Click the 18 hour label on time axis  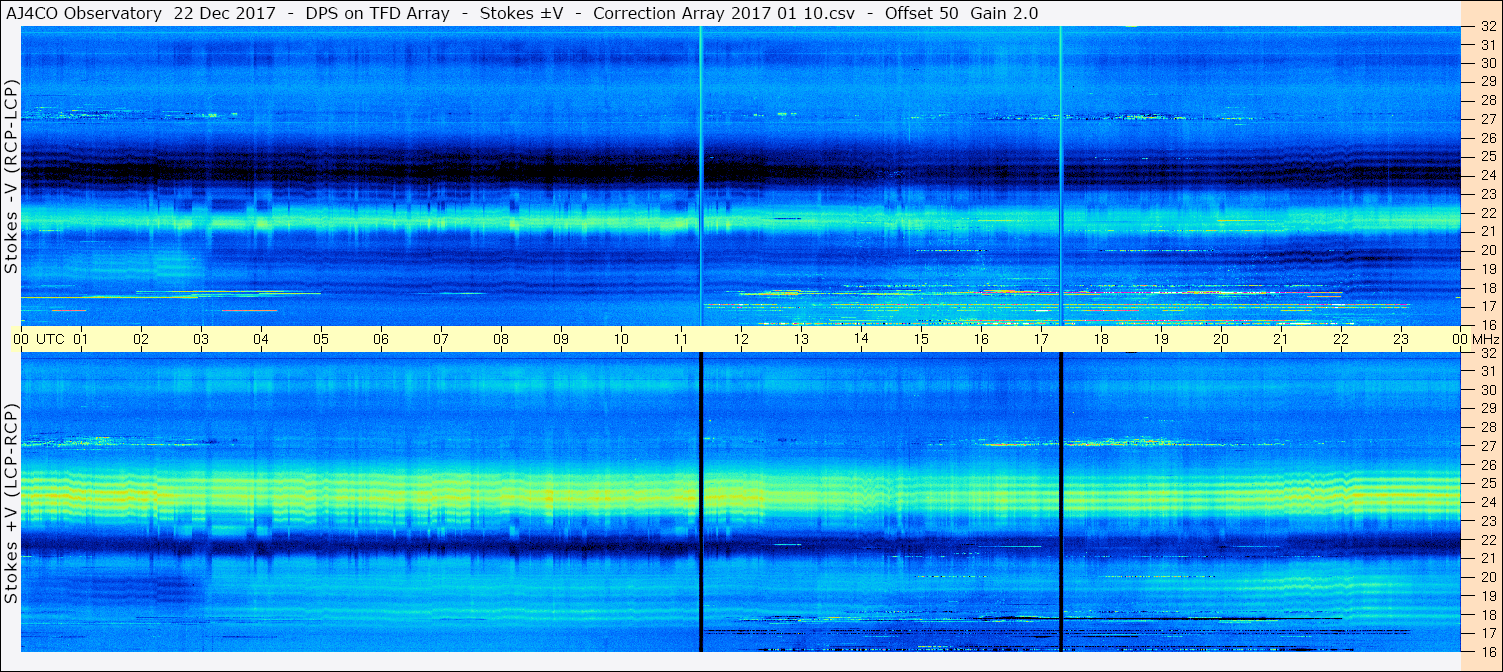1101,339
